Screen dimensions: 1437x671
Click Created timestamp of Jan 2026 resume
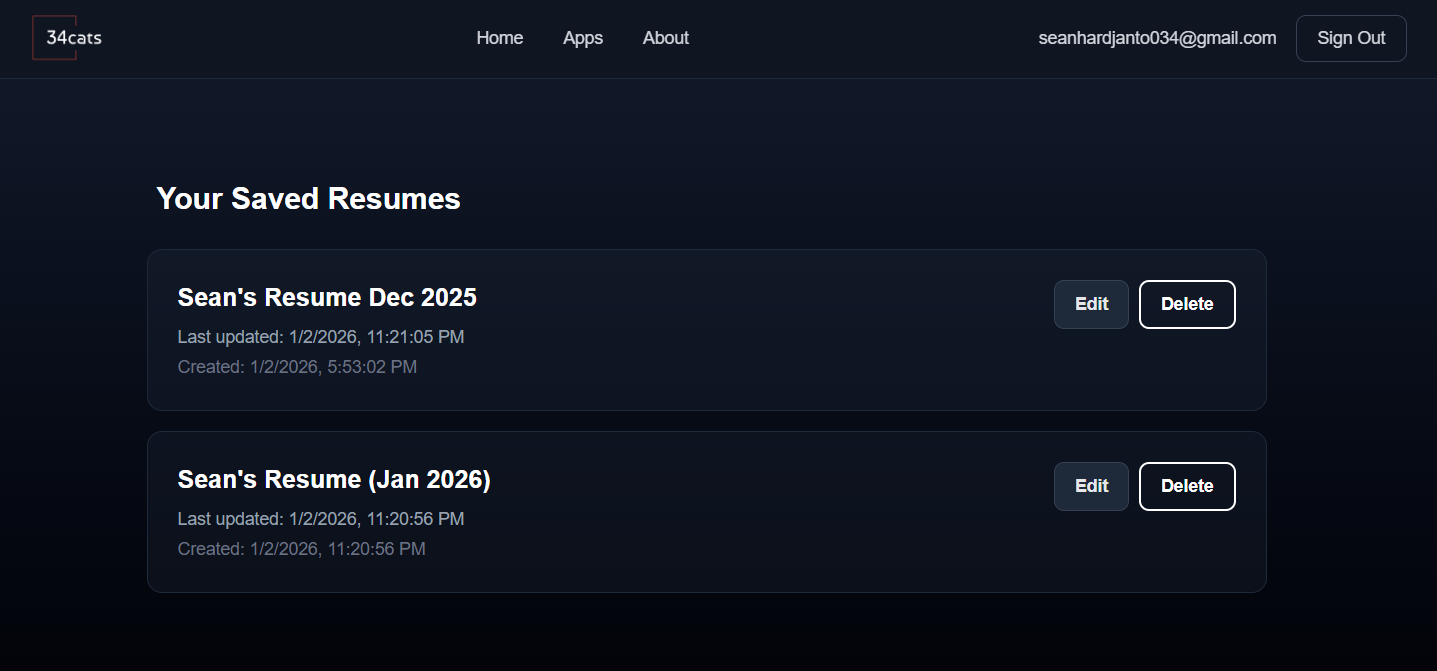[301, 549]
